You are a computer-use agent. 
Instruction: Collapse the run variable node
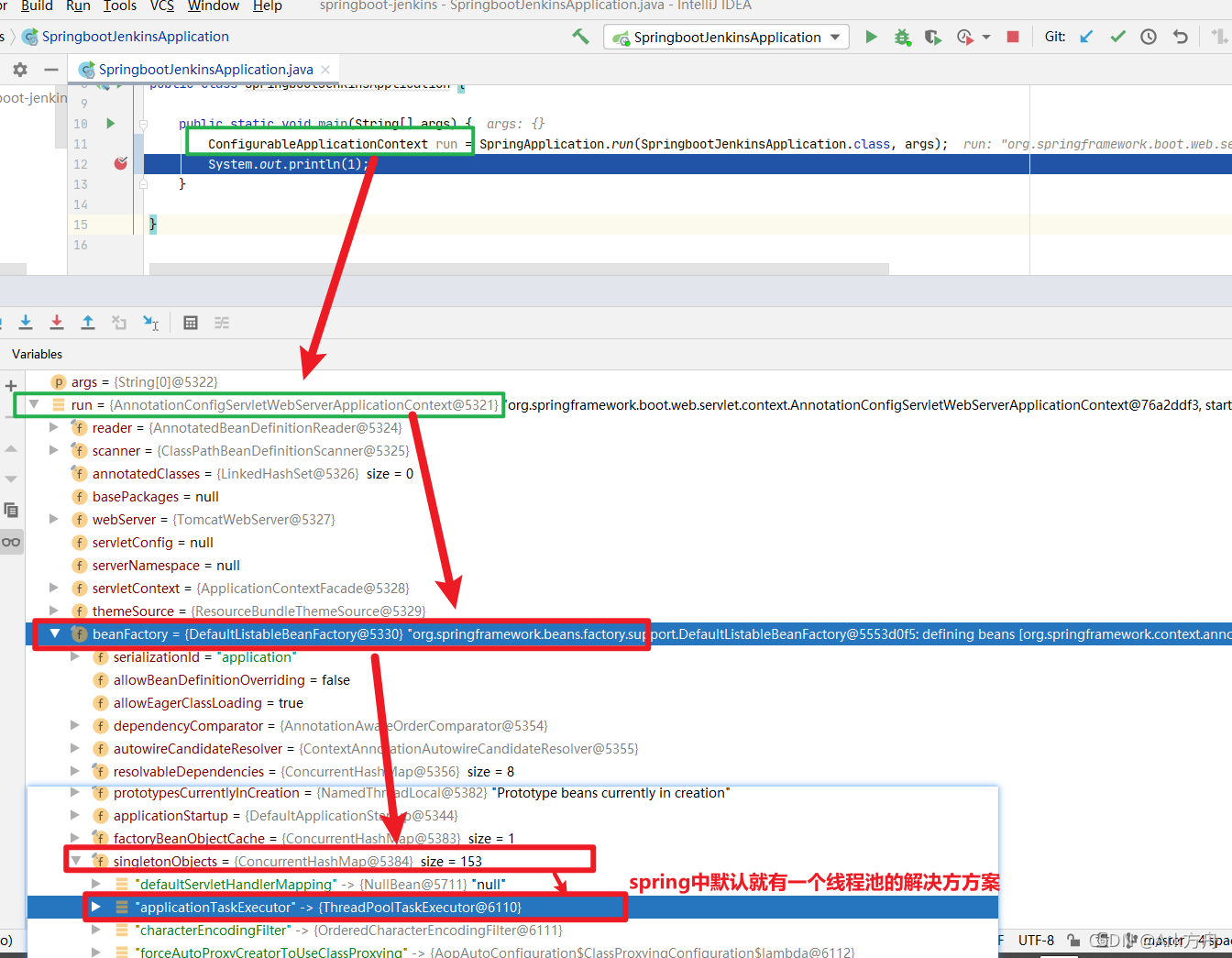[x=35, y=404]
